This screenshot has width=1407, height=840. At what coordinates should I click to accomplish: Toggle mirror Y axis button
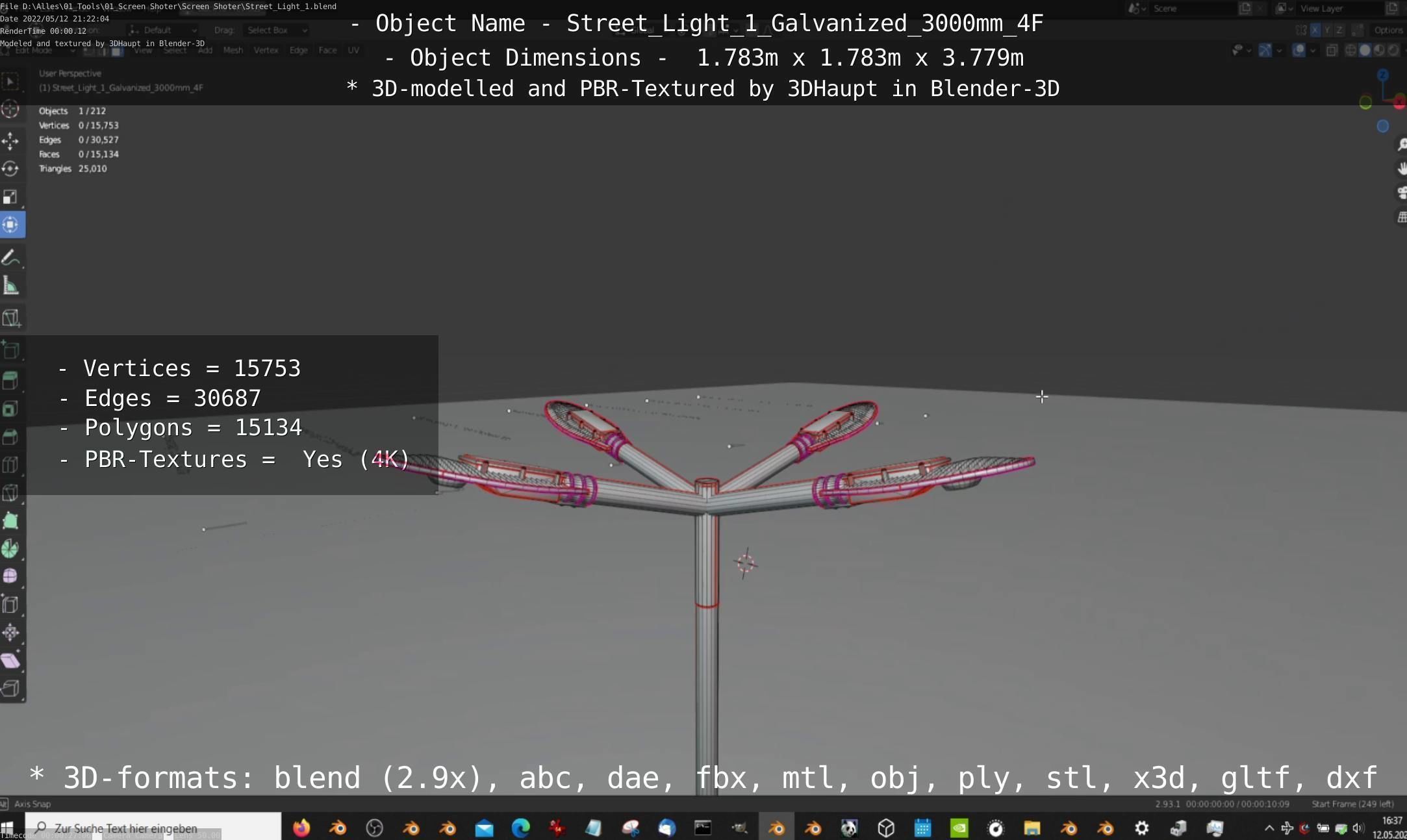[x=1326, y=31]
